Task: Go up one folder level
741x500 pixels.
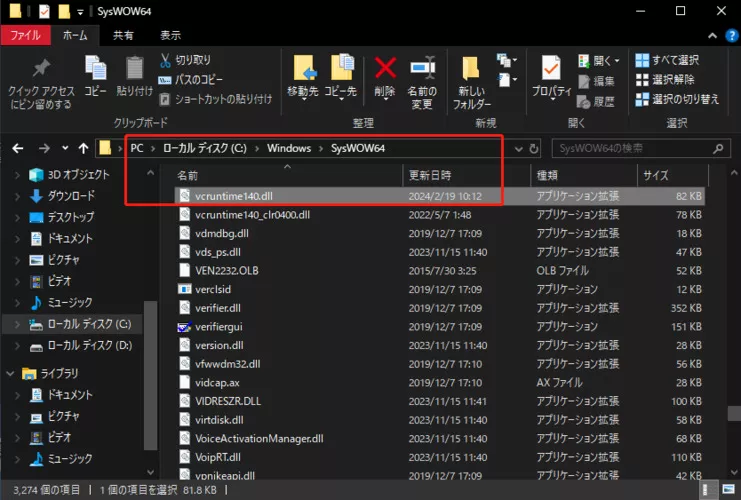Action: pos(84,148)
